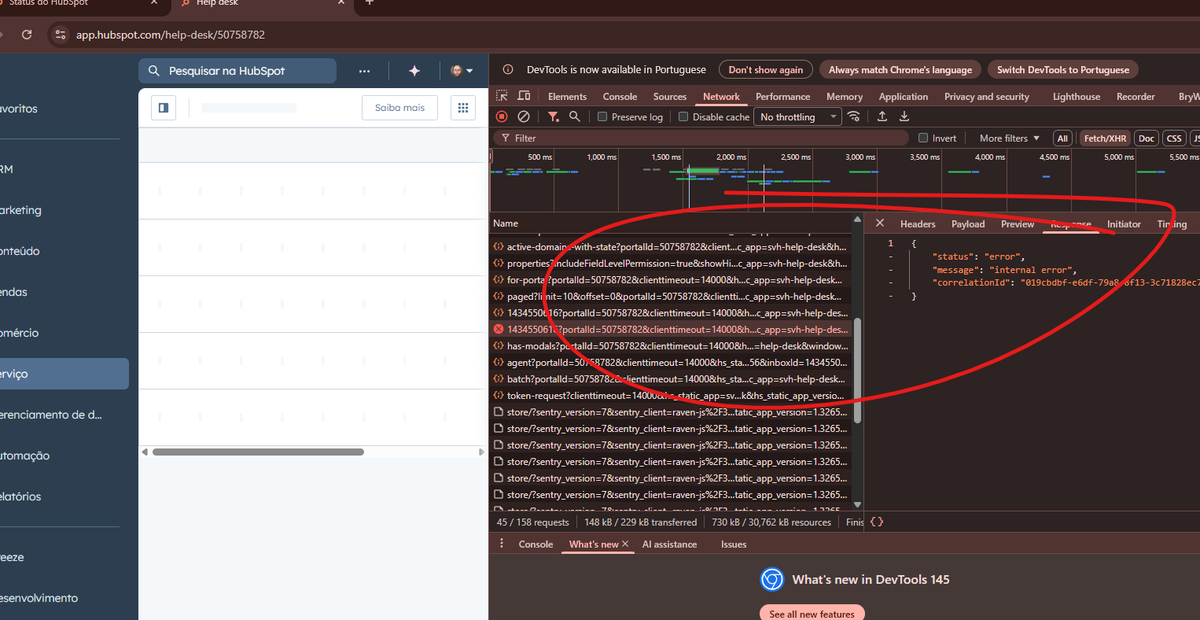Show the request Payload tab
1200x620 pixels.
point(968,224)
